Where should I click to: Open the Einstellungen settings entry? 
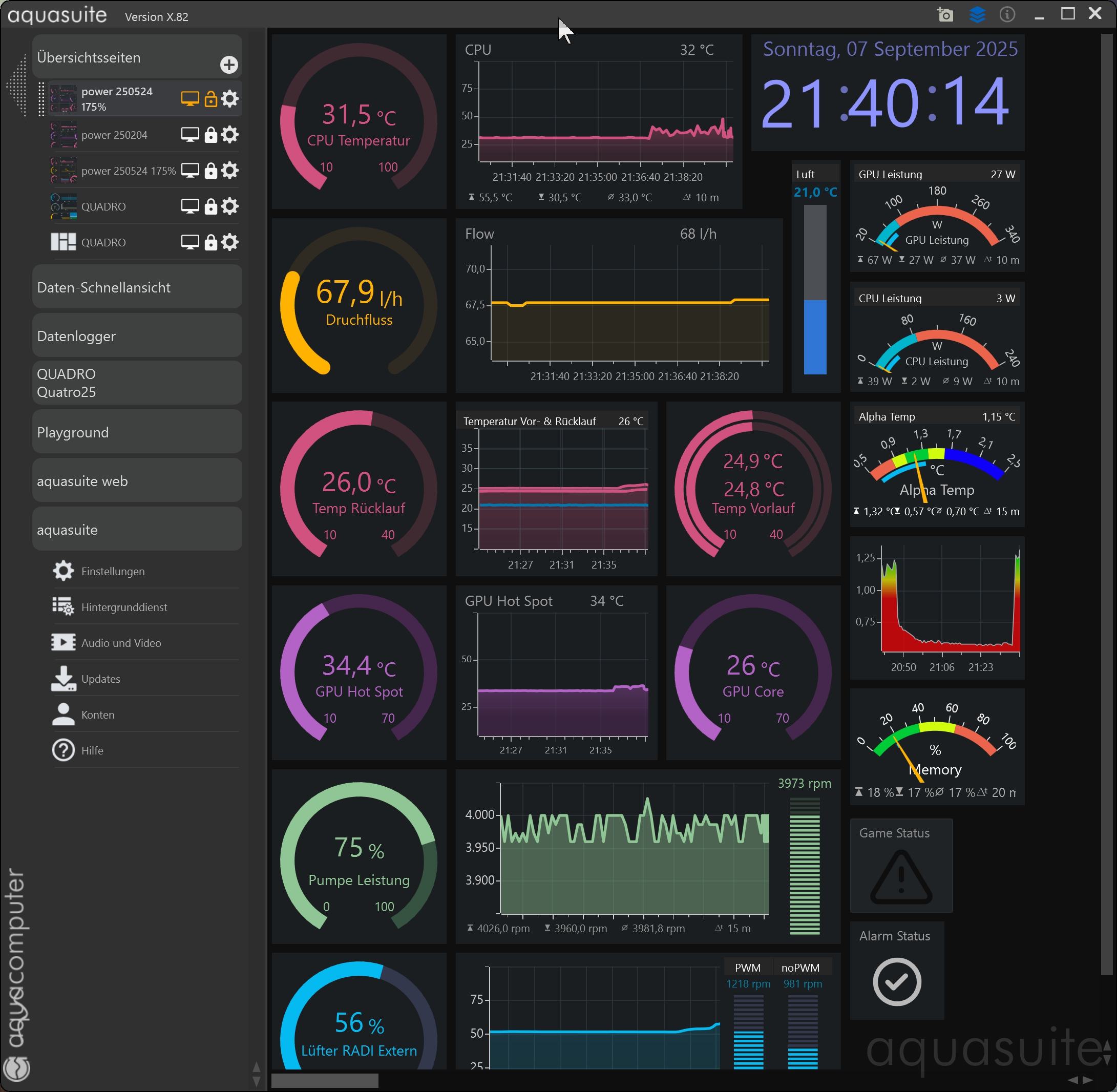point(112,571)
